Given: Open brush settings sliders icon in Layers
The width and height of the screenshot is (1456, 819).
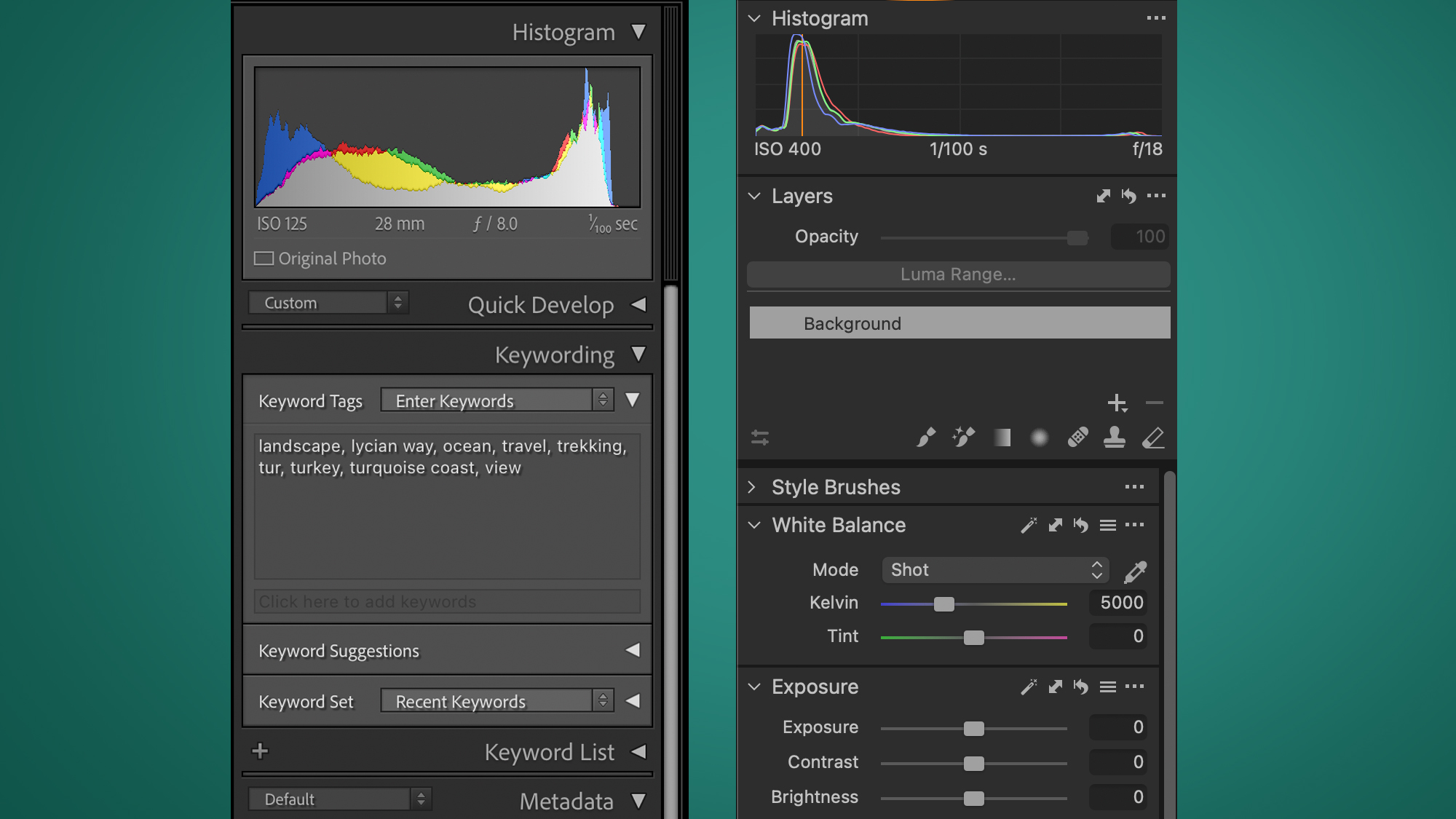Looking at the screenshot, I should [x=760, y=438].
